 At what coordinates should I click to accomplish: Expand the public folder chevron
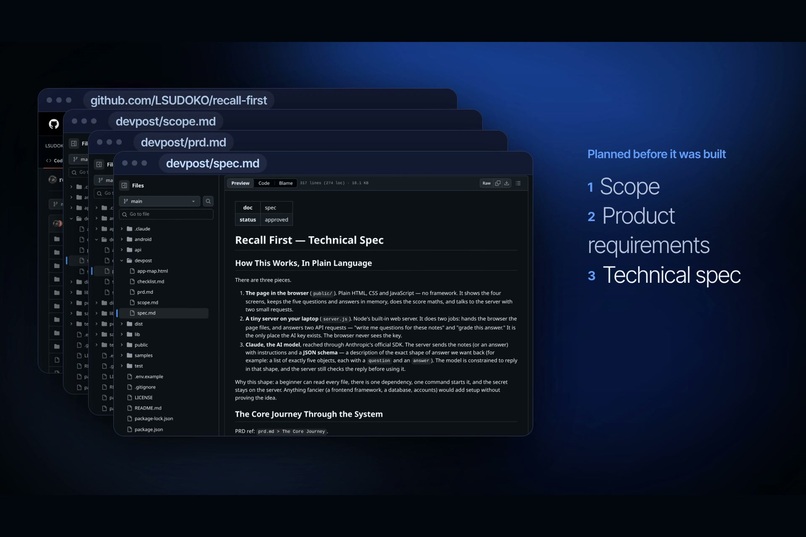pos(122,345)
